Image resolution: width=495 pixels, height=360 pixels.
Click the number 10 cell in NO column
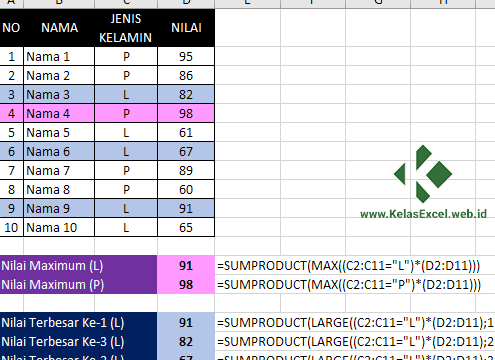point(11,227)
